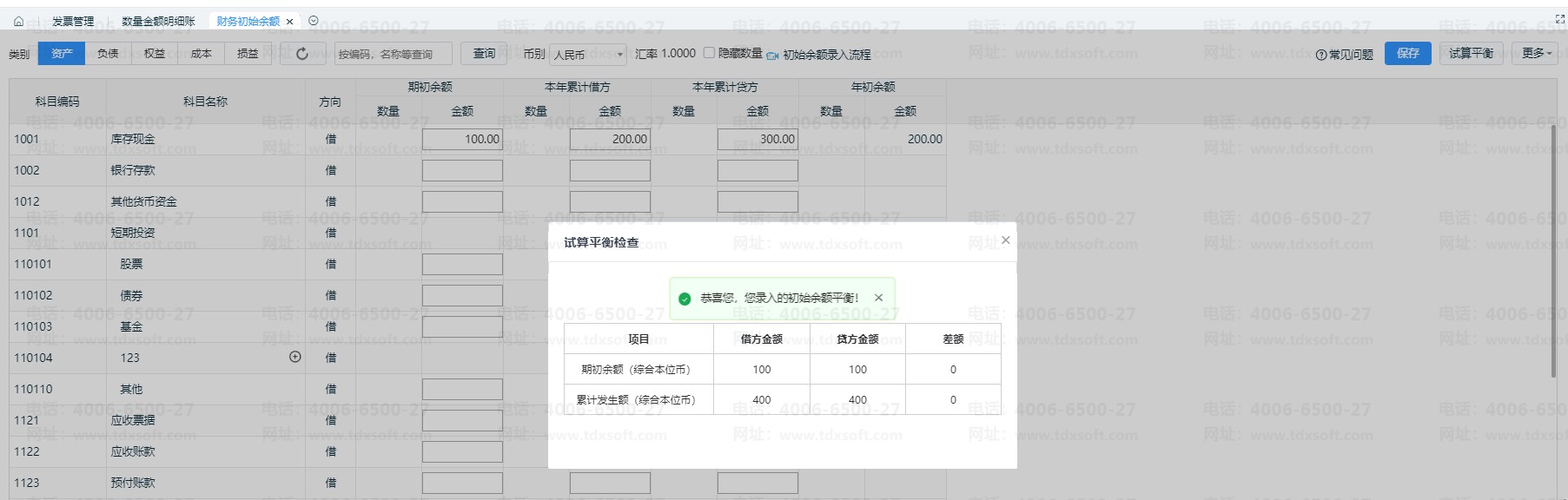Viewport: 1568px width, 500px height.
Task: Dismiss the green balance success message
Action: (x=878, y=298)
